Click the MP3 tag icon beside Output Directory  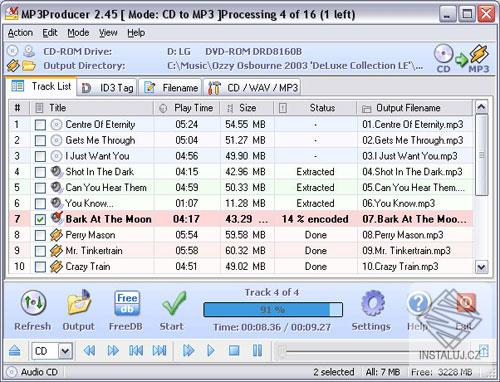13,66
